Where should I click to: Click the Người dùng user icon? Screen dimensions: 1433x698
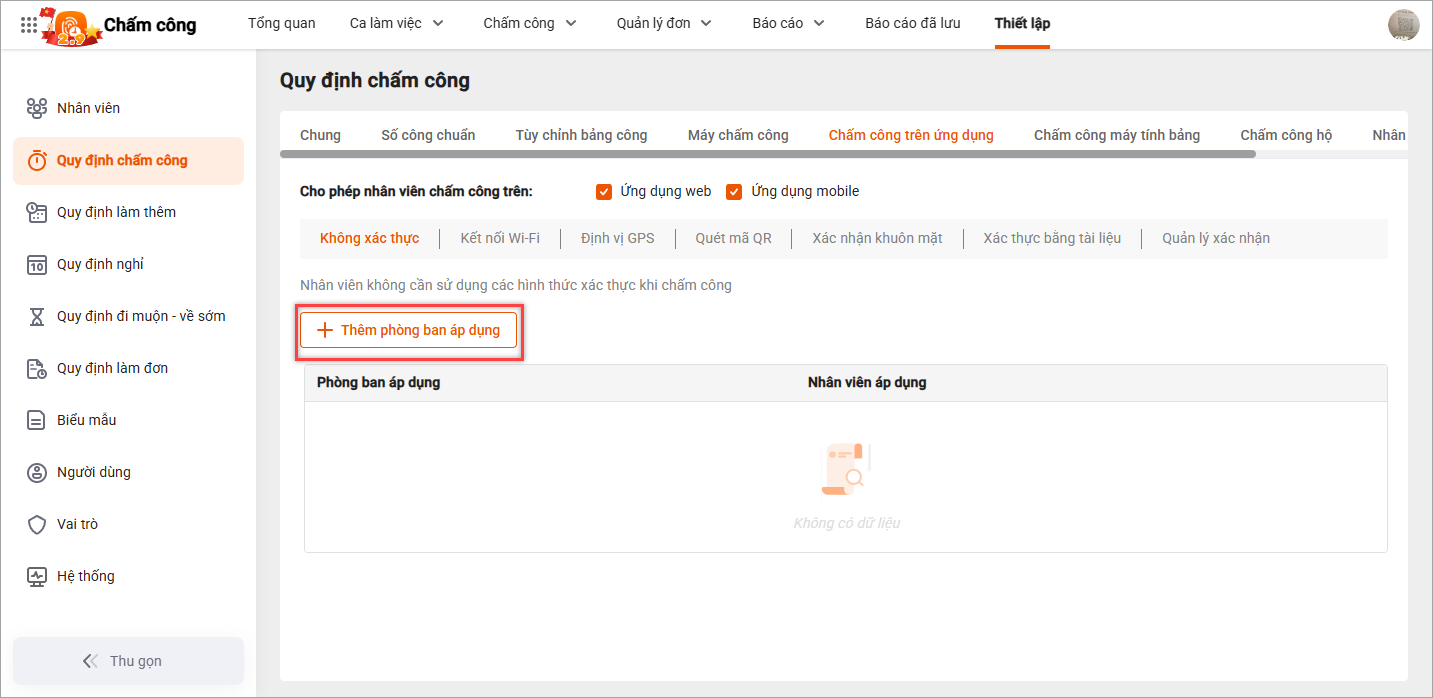[x=37, y=472]
